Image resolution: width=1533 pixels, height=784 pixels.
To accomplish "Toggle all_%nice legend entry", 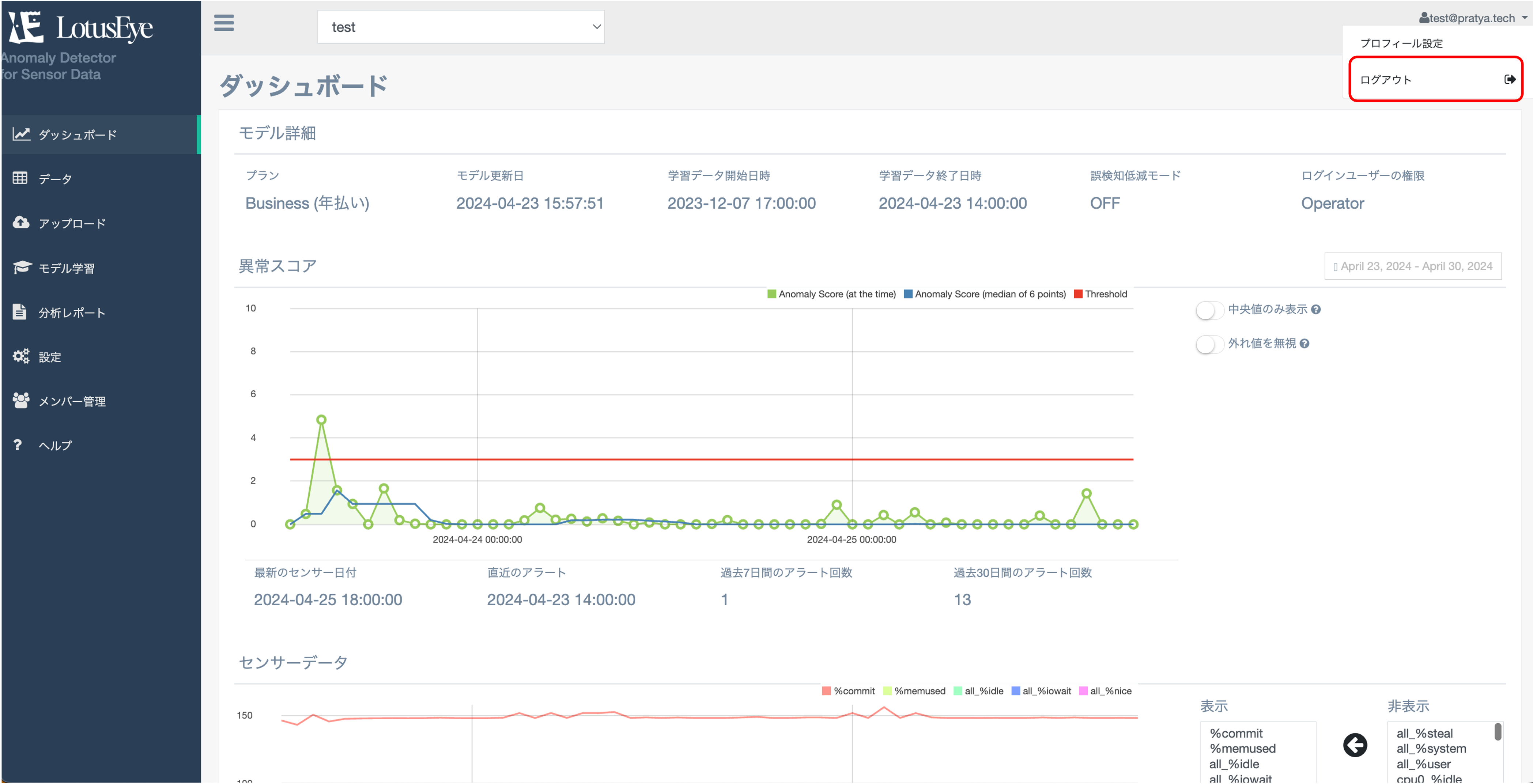I will 1106,690.
